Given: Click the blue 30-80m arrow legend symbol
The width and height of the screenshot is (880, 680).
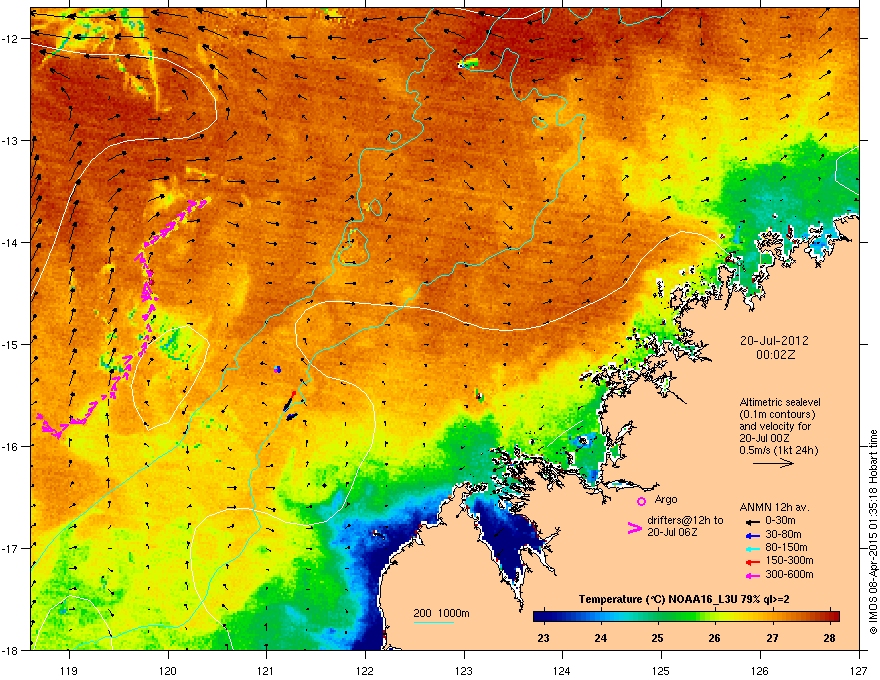Looking at the screenshot, I should (x=752, y=535).
